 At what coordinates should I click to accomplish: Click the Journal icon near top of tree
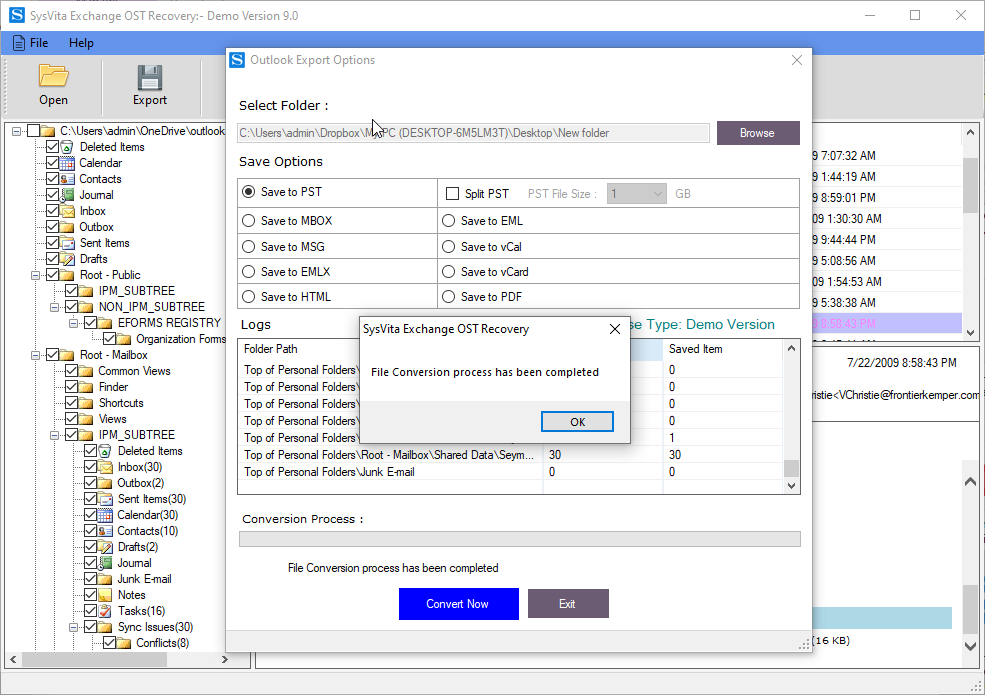pos(67,195)
